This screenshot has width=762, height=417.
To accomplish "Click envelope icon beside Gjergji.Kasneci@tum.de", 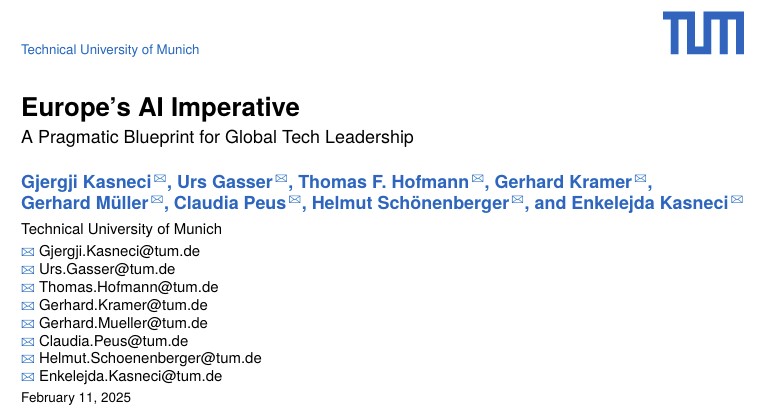I will [28, 252].
